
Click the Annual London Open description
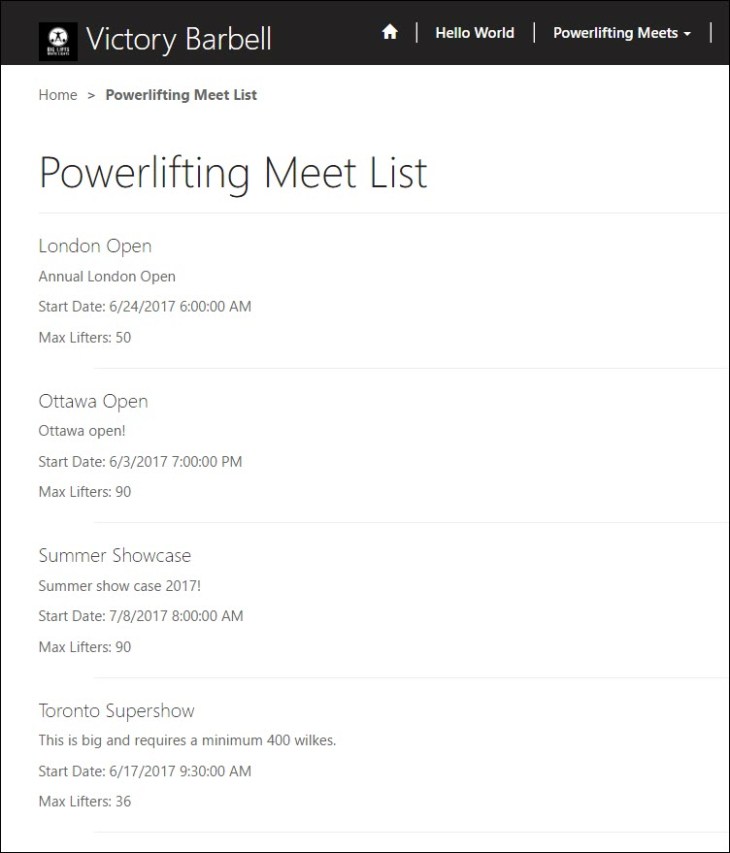tap(106, 276)
